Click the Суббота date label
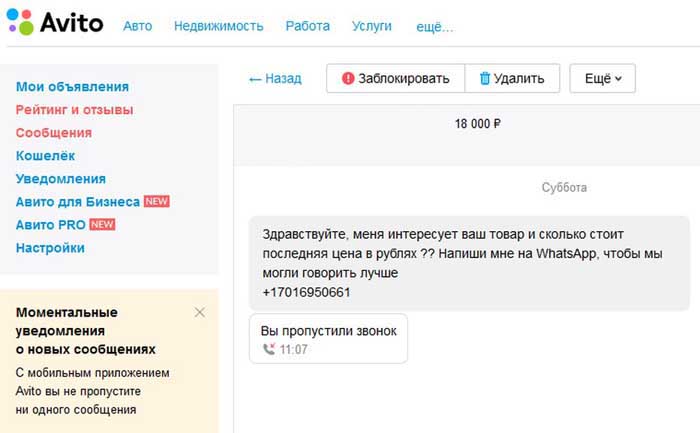 point(564,187)
